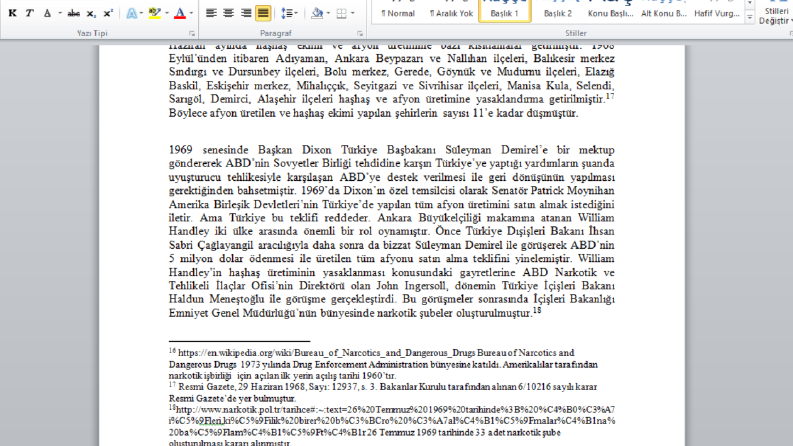Toggle the highlighted Justify alignment button
The image size is (793, 446).
point(263,13)
